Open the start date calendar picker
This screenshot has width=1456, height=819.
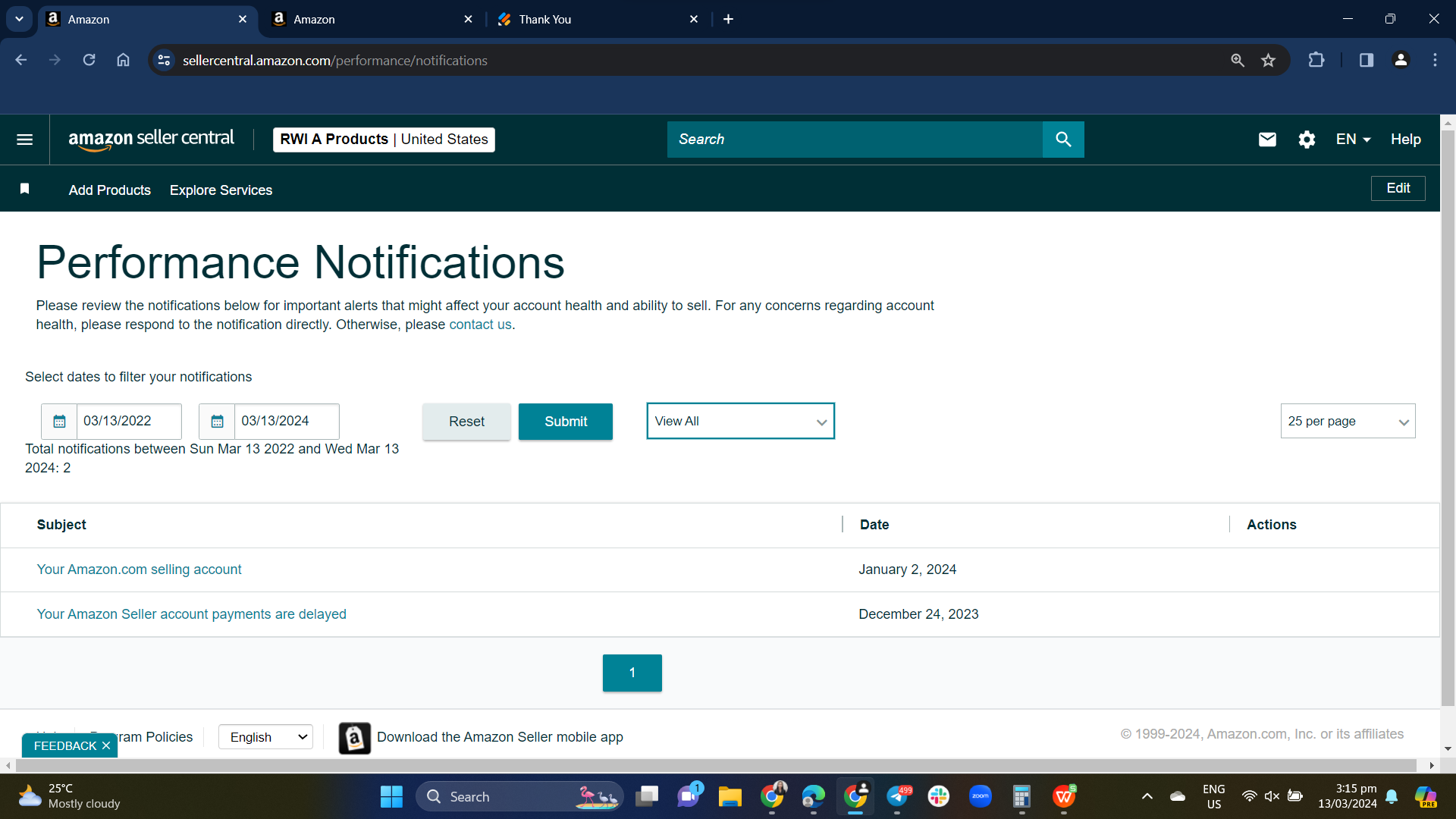[x=59, y=422]
